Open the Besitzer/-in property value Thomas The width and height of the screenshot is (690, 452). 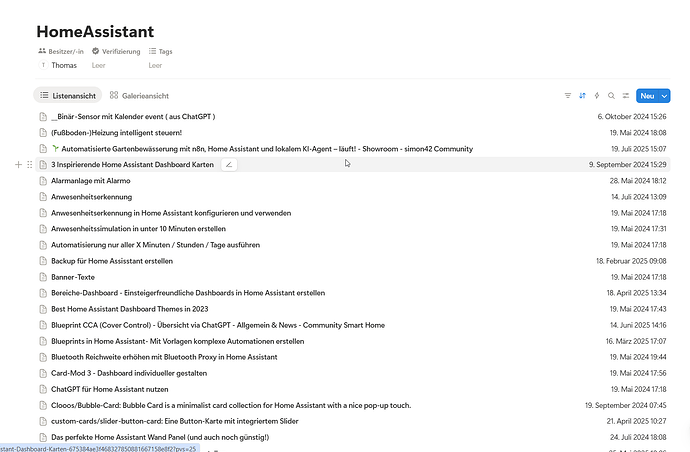click(x=64, y=65)
